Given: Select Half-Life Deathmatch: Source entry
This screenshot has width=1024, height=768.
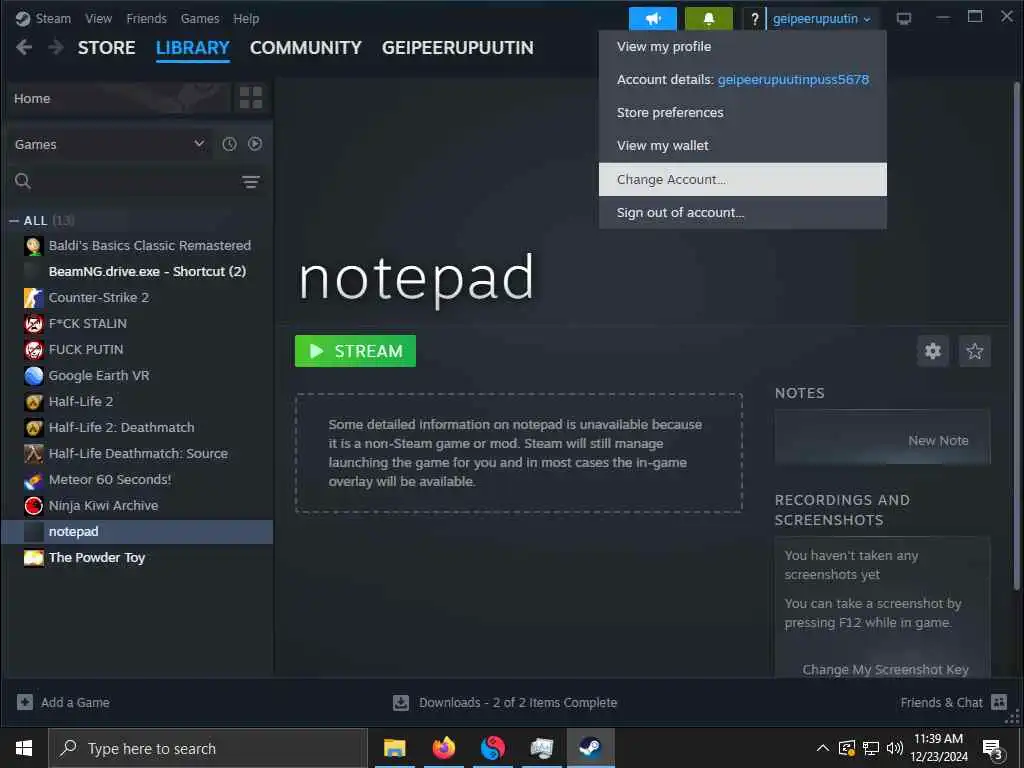Looking at the screenshot, I should pyautogui.click(x=137, y=454).
